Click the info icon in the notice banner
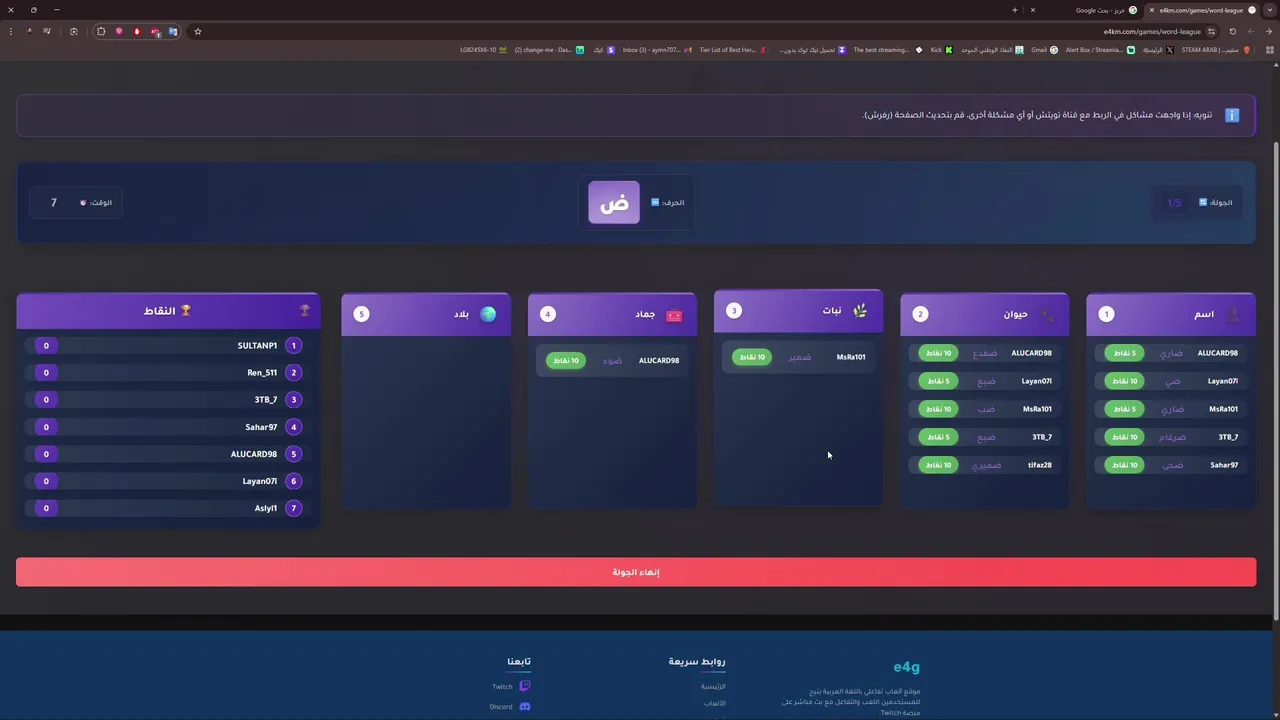This screenshot has width=1280, height=720. (1232, 115)
